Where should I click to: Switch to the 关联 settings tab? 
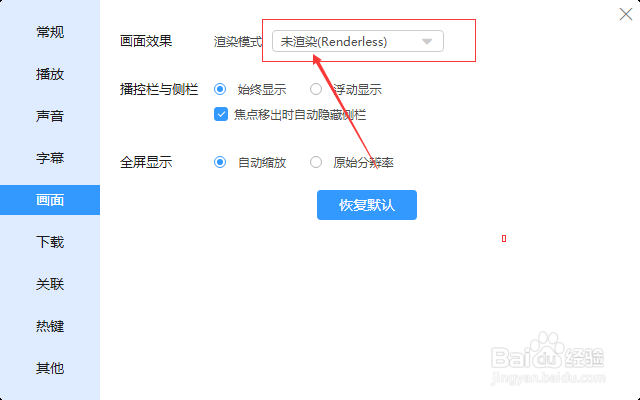point(50,284)
